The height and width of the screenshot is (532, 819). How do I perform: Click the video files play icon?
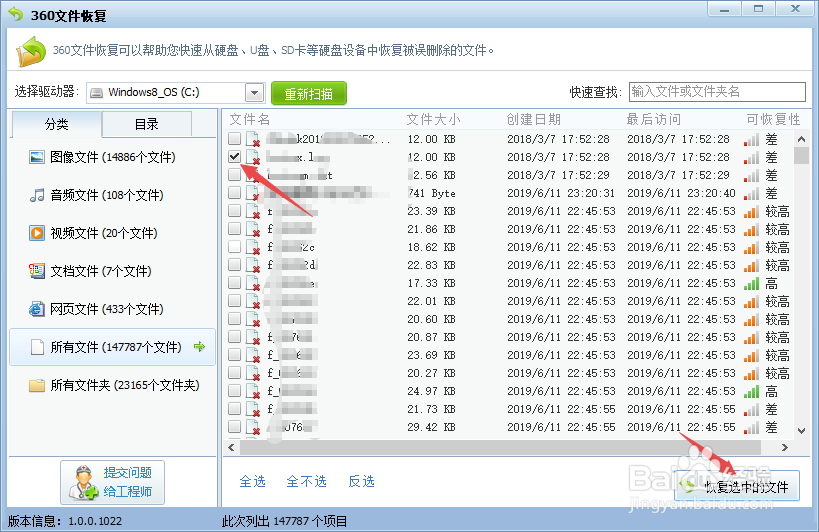point(37,233)
